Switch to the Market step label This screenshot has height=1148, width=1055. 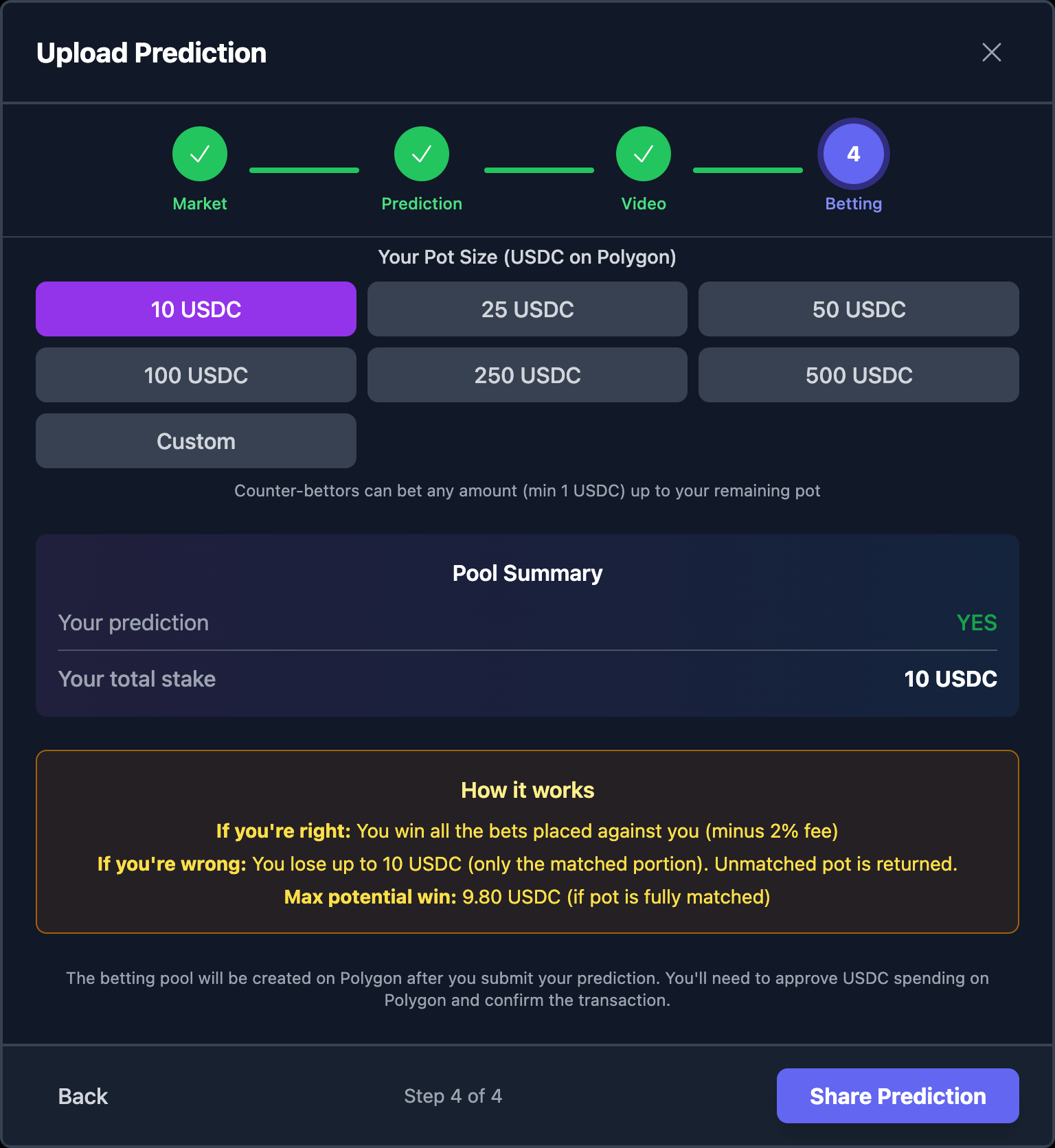click(x=200, y=203)
